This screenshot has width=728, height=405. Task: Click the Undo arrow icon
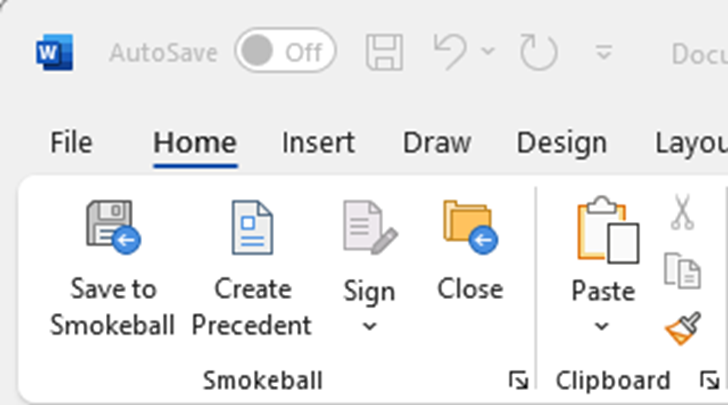pyautogui.click(x=449, y=52)
